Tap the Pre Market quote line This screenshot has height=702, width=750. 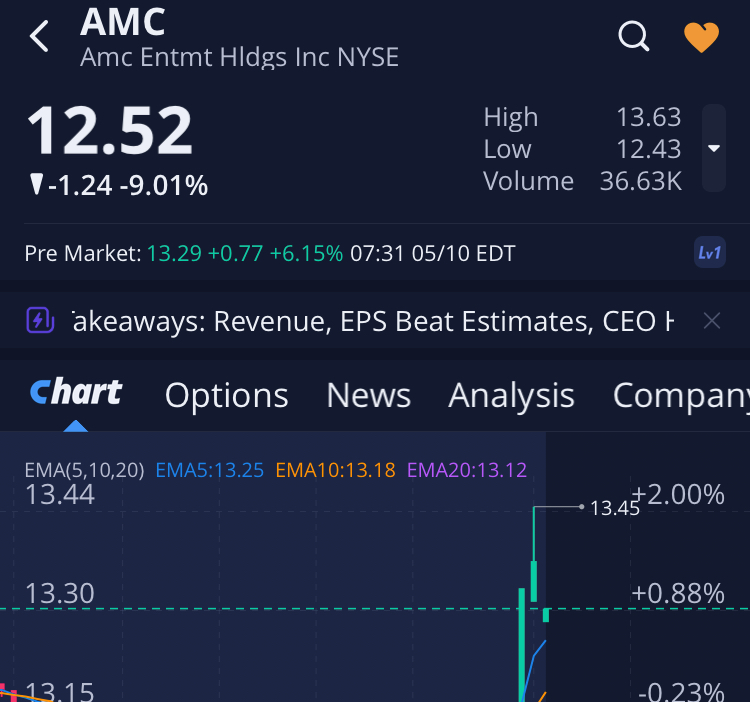[270, 253]
